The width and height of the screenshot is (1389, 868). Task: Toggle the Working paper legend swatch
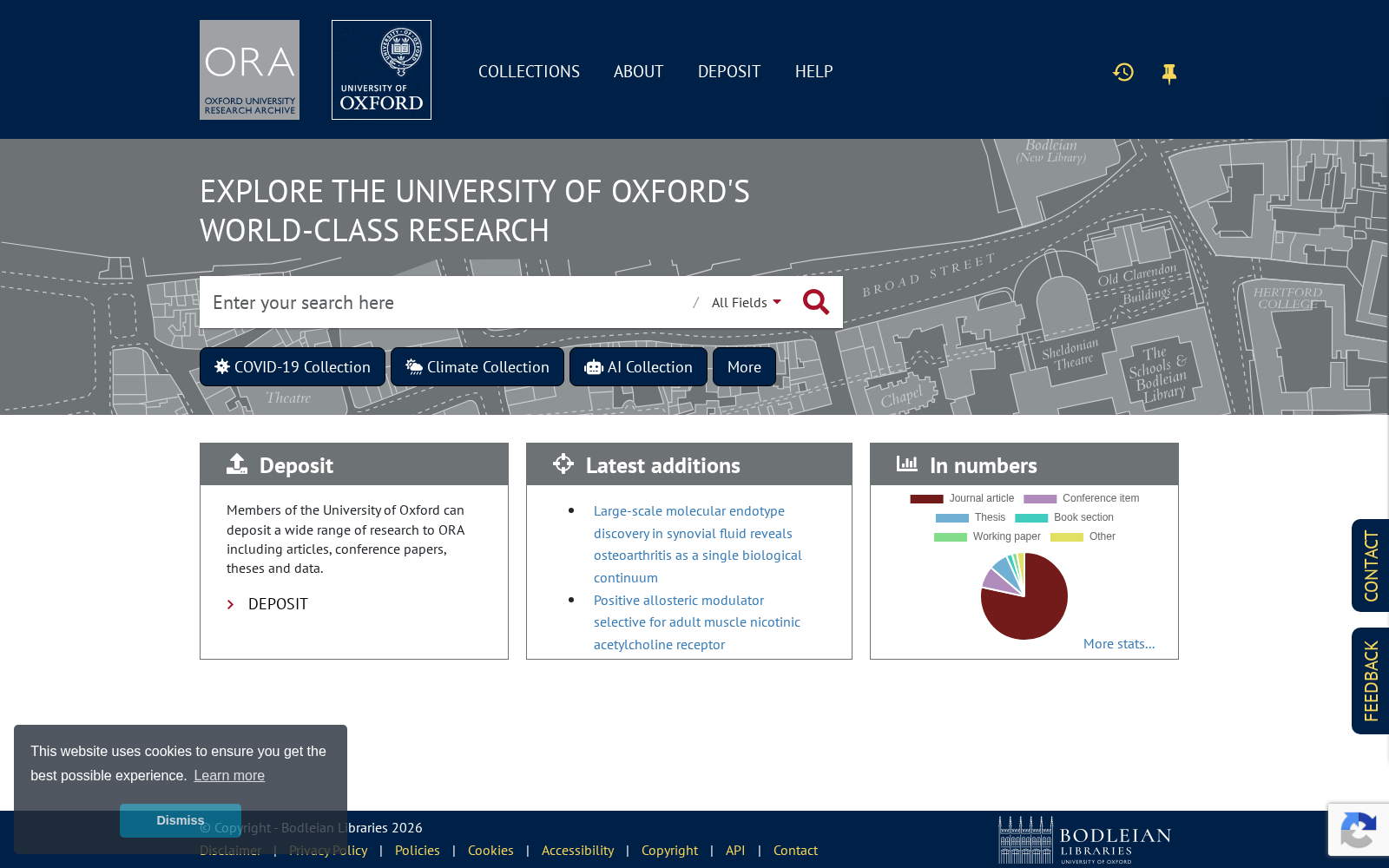click(x=951, y=536)
